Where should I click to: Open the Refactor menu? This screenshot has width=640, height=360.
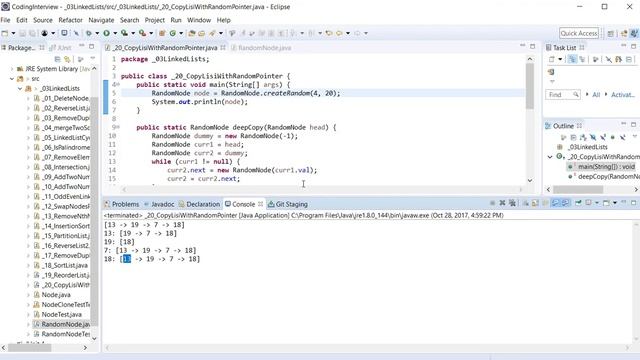click(70, 20)
